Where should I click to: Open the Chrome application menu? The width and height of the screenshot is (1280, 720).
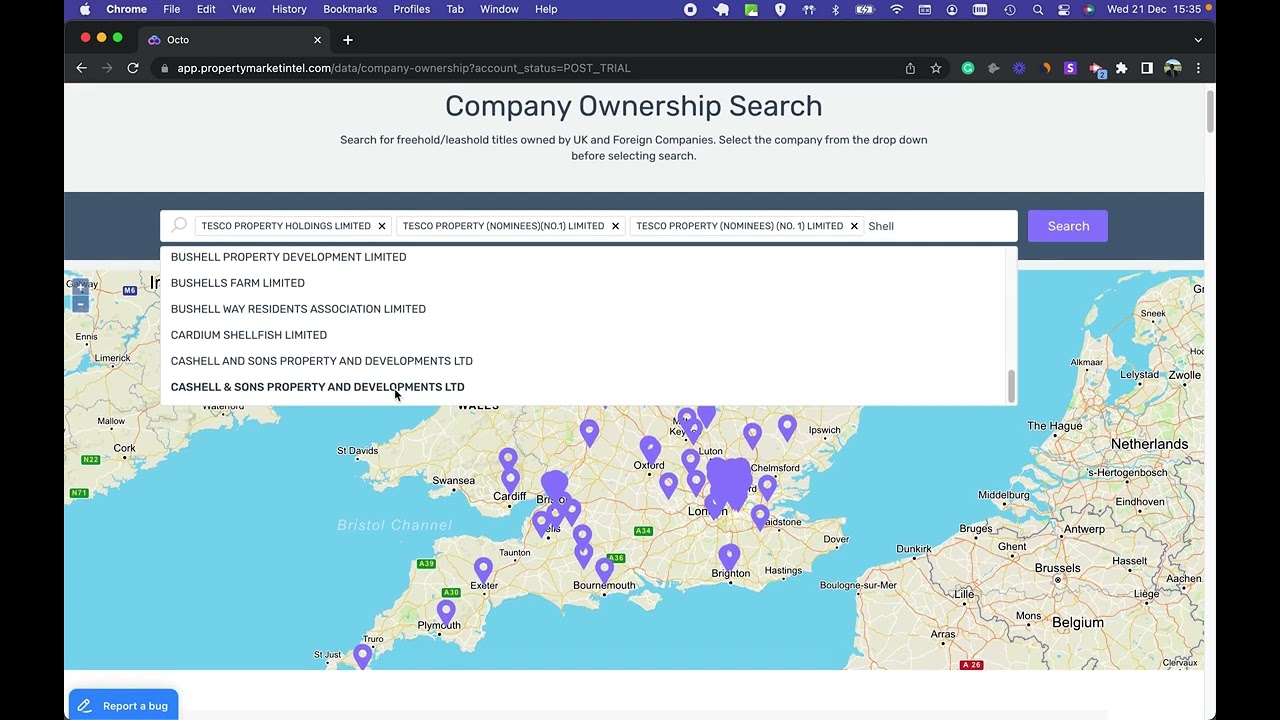[126, 9]
